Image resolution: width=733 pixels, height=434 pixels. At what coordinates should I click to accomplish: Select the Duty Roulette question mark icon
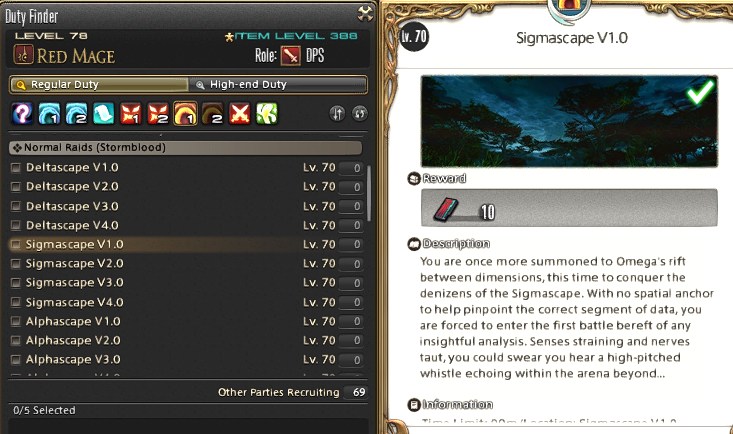[x=22, y=114]
